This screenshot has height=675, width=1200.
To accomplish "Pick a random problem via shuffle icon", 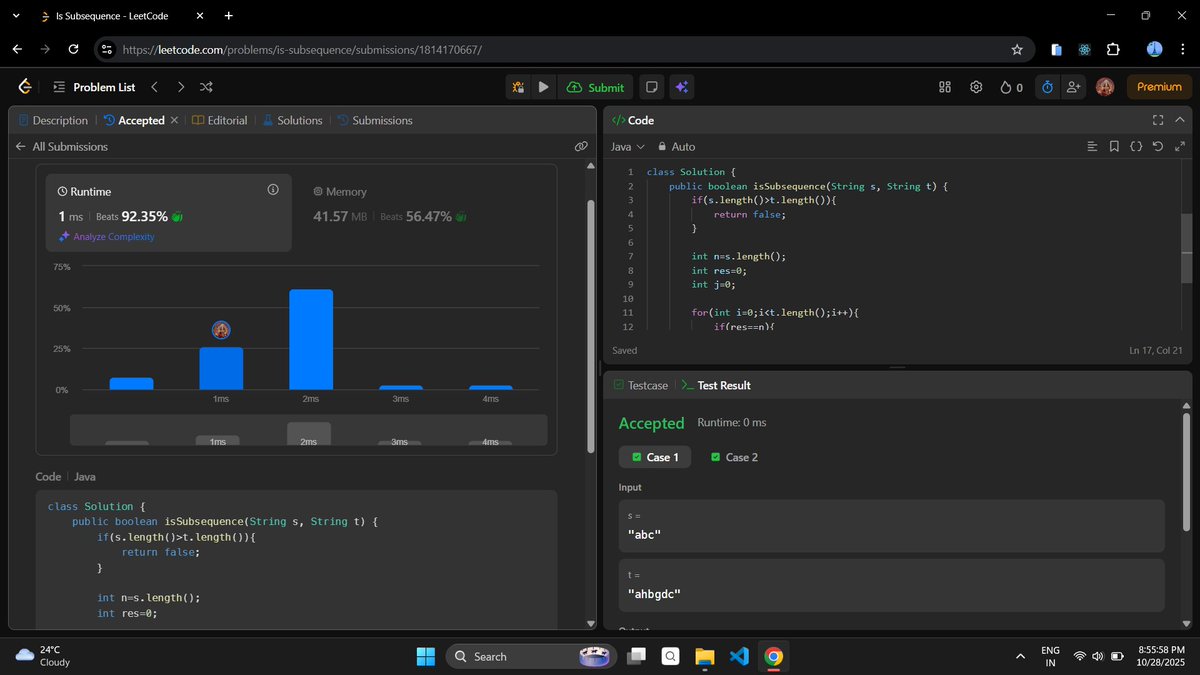I will tap(205, 87).
